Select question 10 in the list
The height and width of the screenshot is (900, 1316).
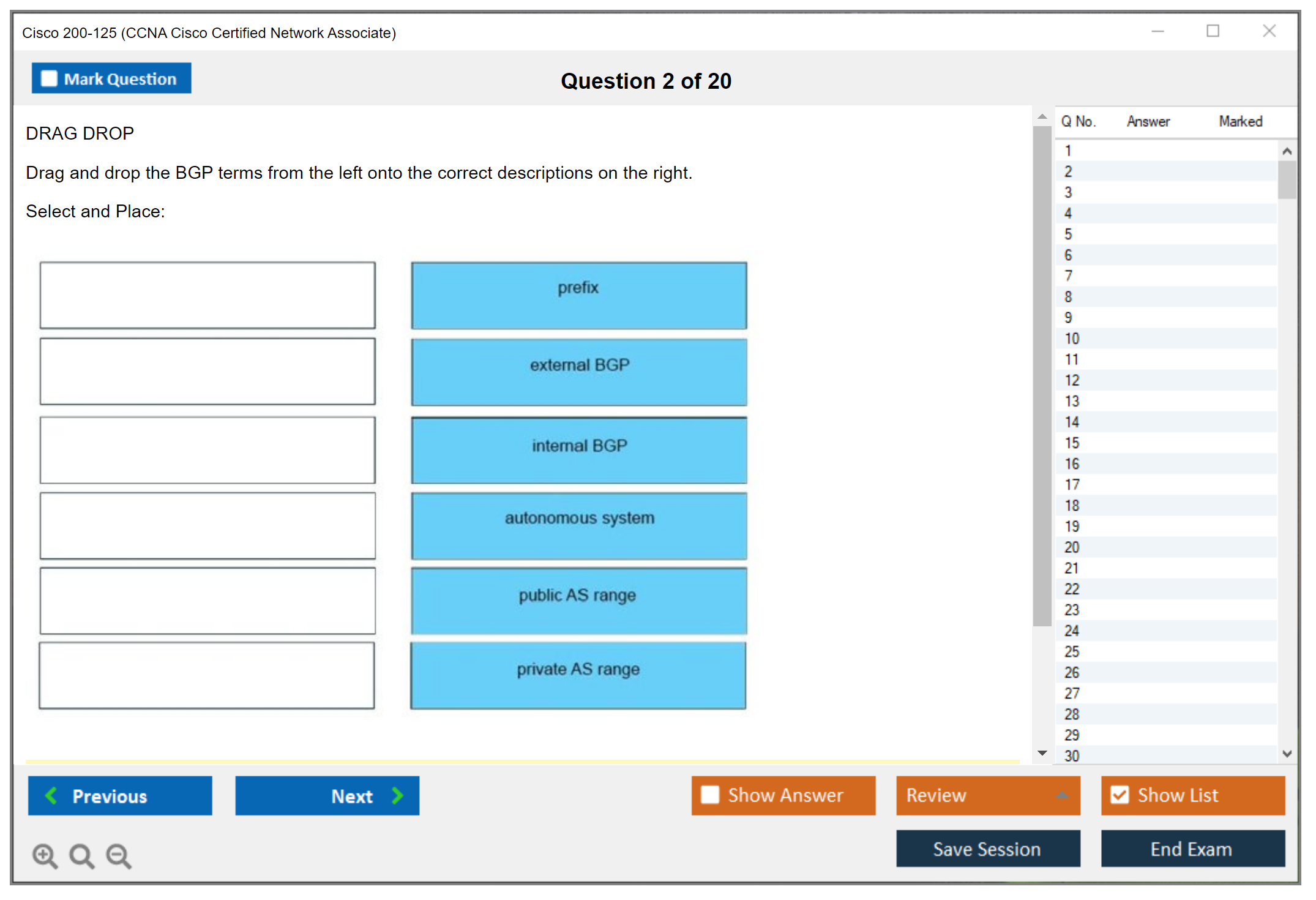point(1072,339)
